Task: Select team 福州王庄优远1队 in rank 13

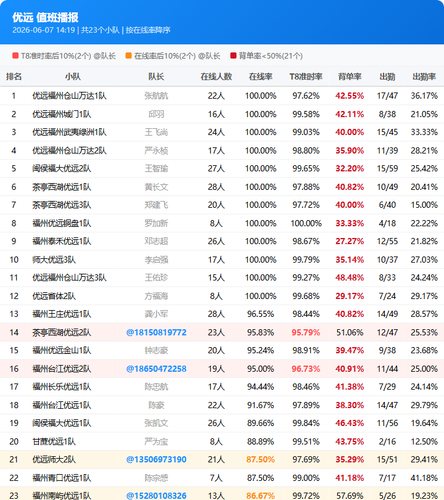Action: click(62, 314)
